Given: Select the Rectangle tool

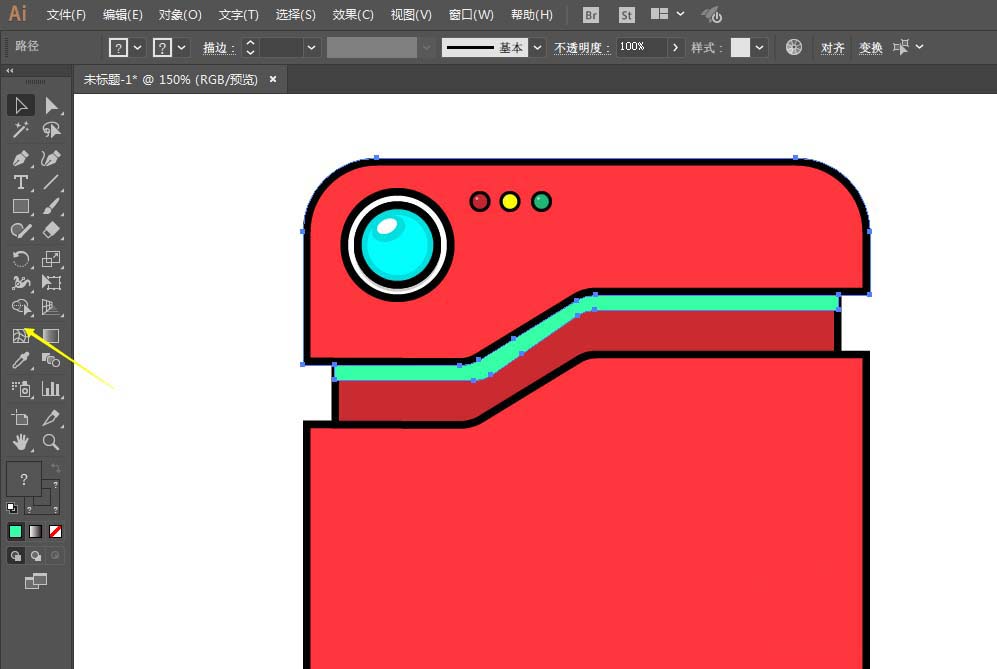Looking at the screenshot, I should point(20,207).
